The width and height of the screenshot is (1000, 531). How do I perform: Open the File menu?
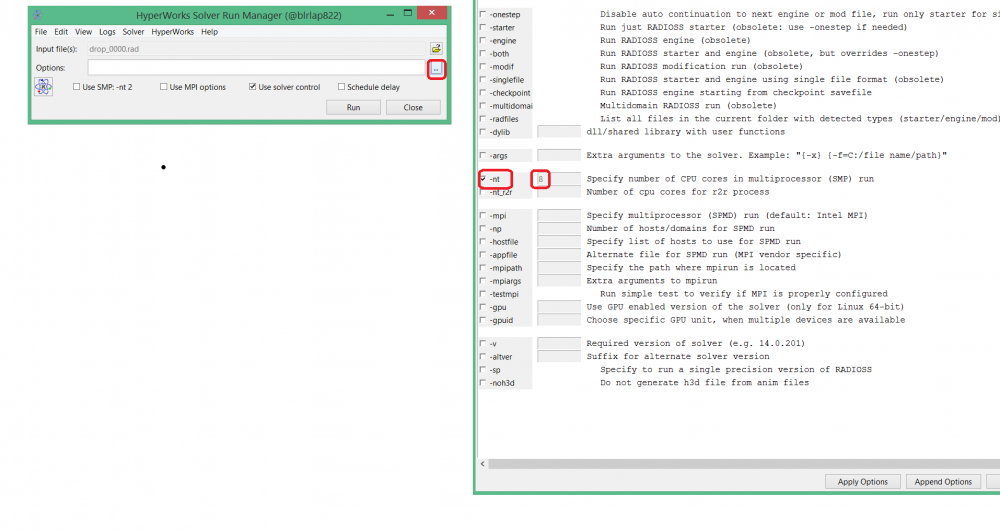pyautogui.click(x=41, y=32)
